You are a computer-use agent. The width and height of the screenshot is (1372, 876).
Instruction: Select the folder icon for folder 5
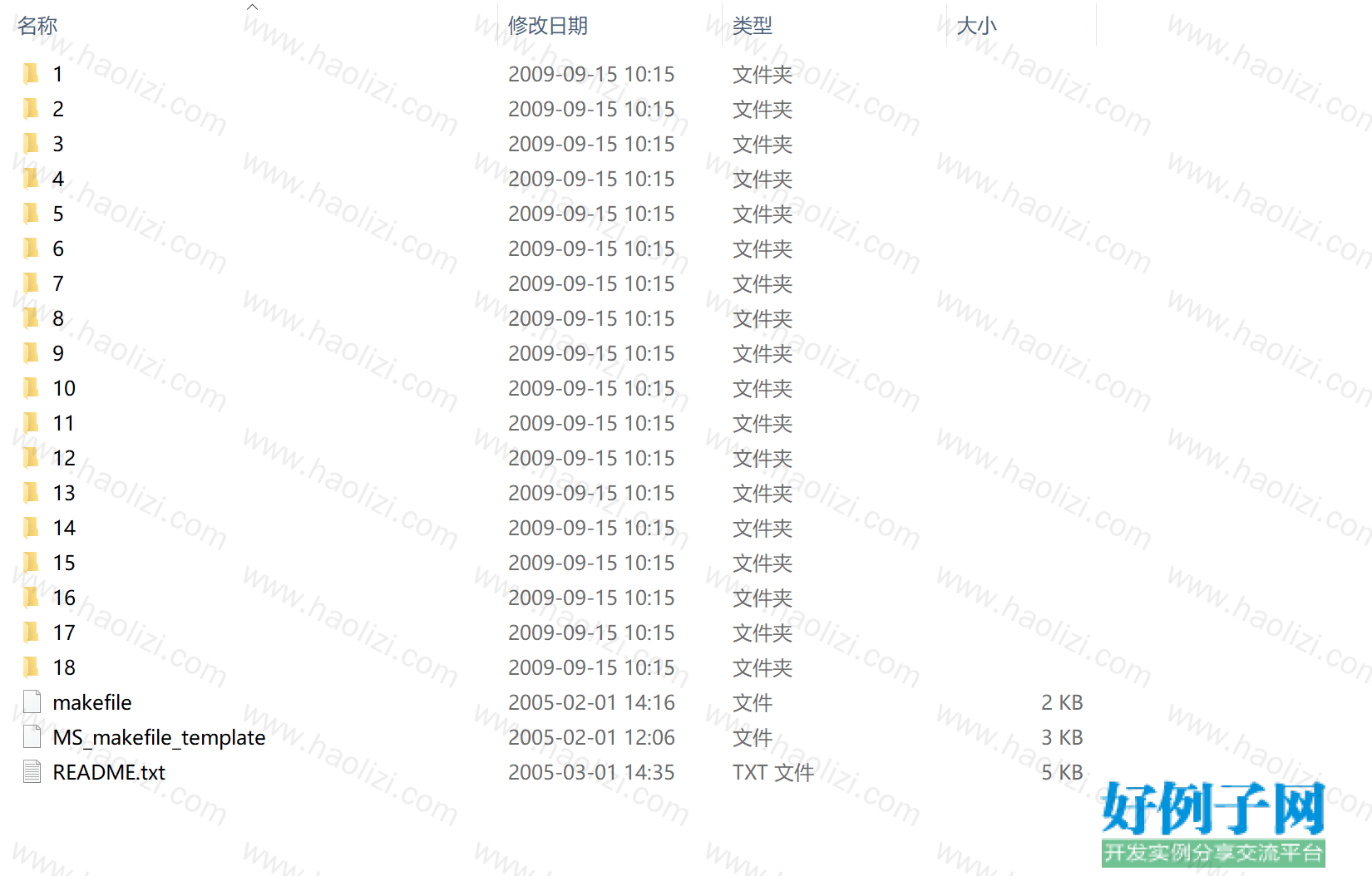click(x=31, y=214)
